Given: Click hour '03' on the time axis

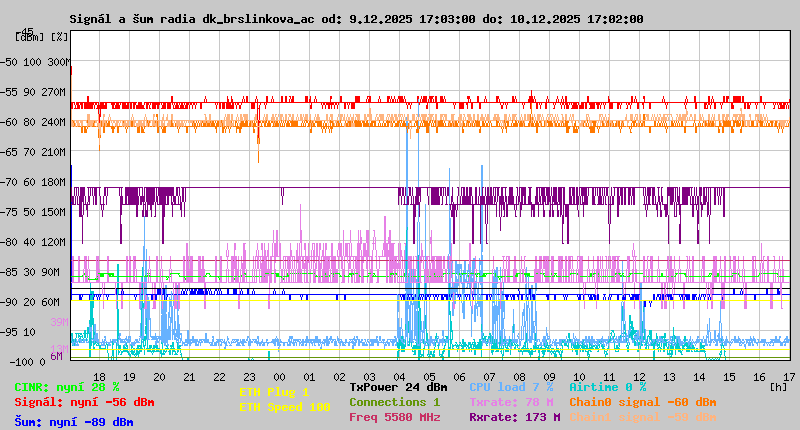Looking at the screenshot, I should tap(369, 377).
